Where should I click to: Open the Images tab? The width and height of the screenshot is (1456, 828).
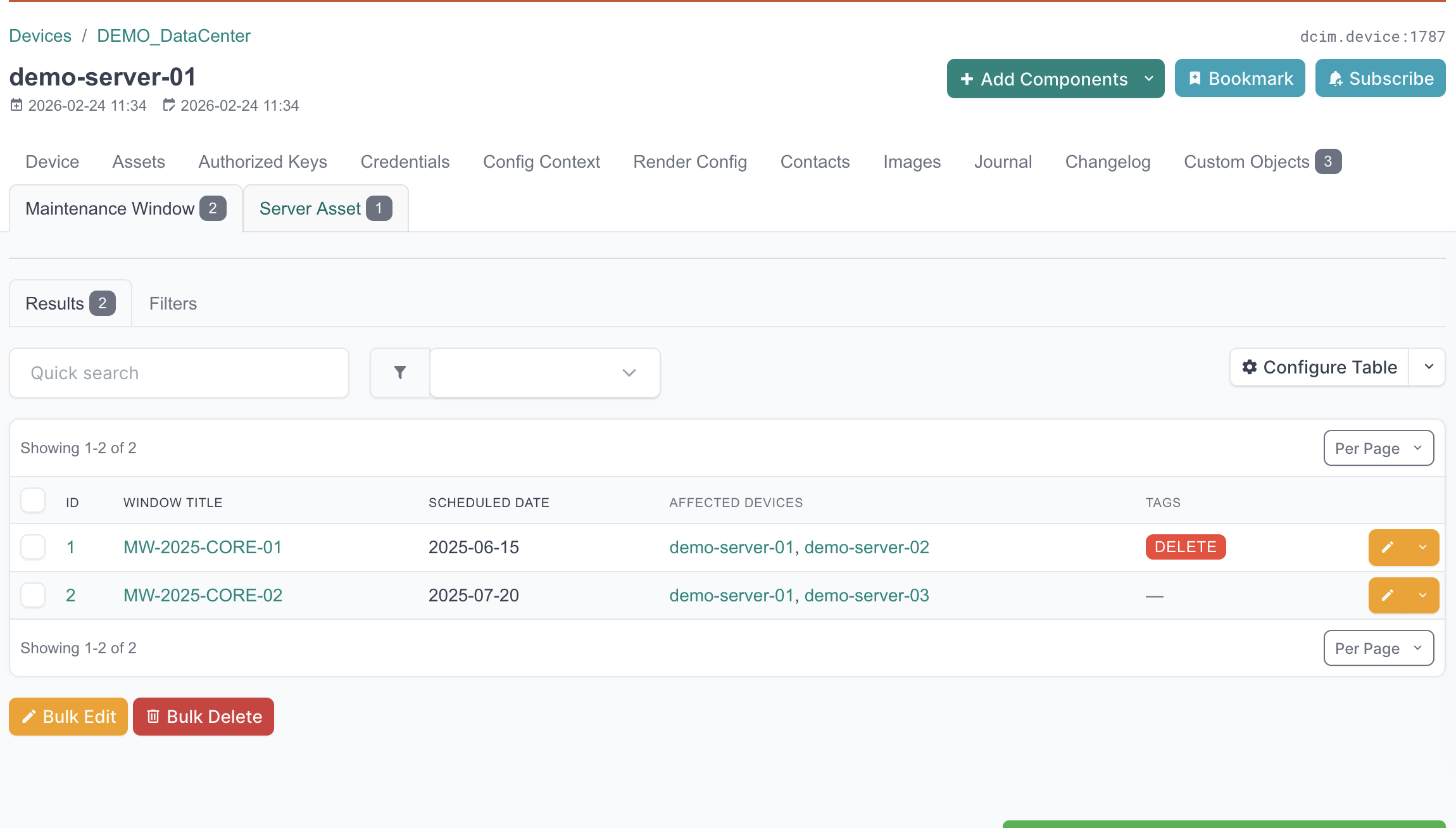912,162
